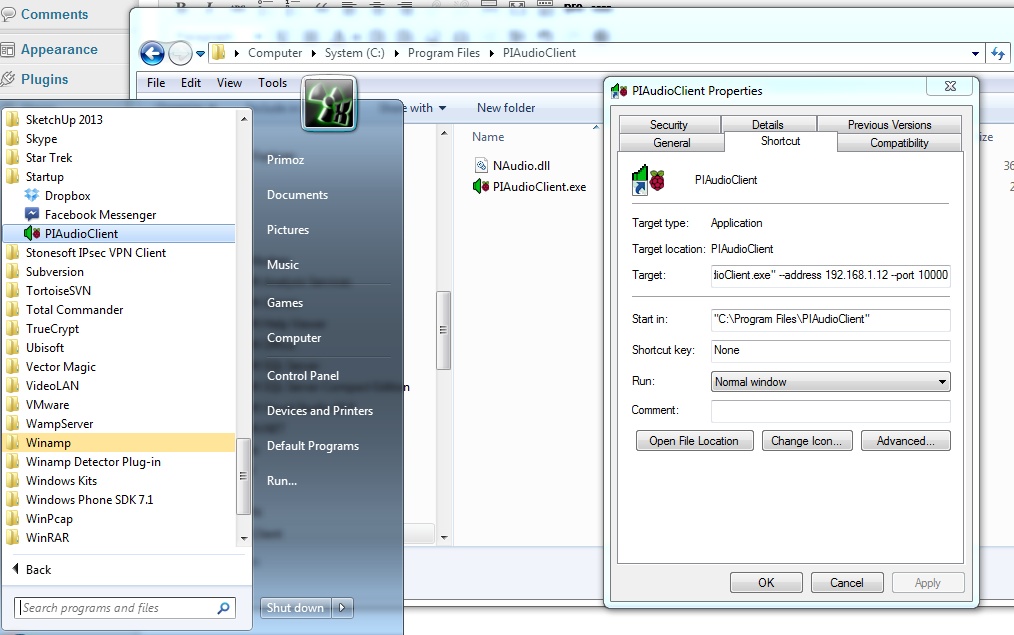Click the Explorer back arrow button

point(153,53)
